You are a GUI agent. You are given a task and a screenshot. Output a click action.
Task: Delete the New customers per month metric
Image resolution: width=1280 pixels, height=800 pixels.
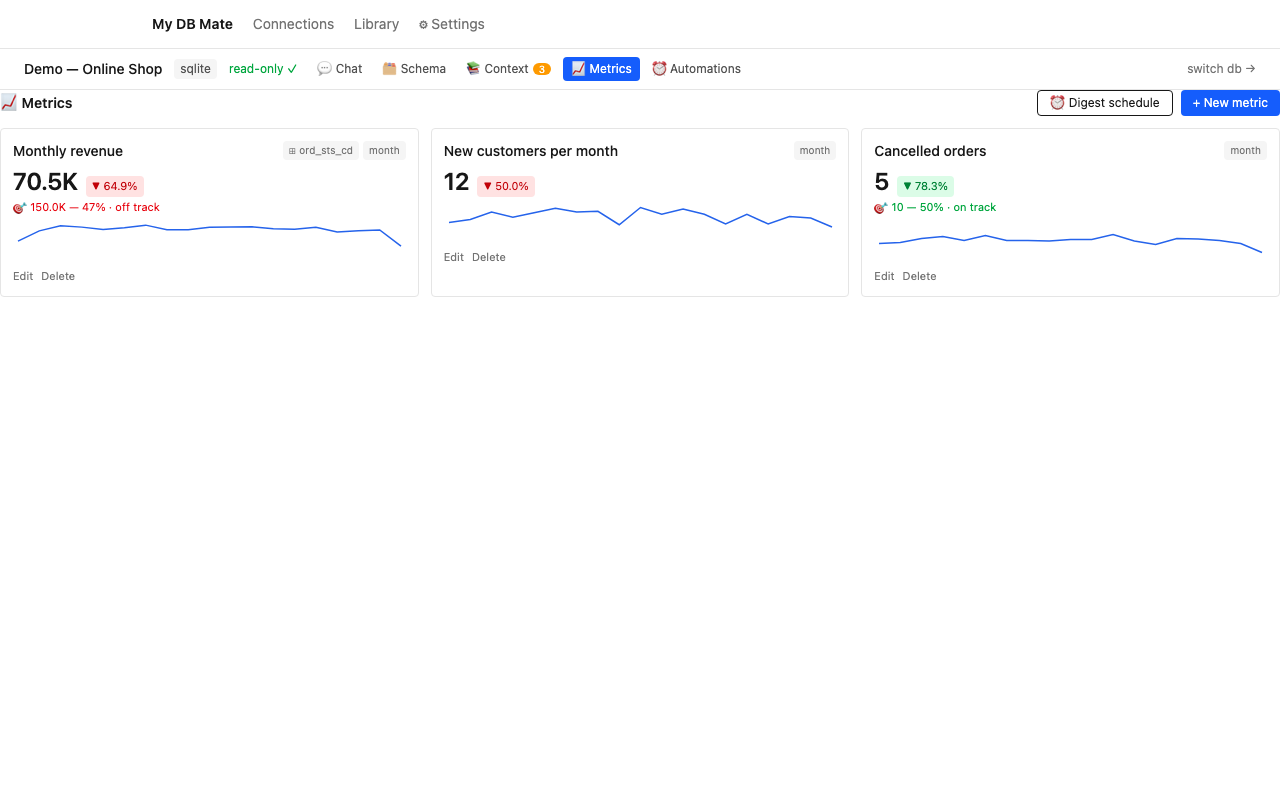(489, 257)
